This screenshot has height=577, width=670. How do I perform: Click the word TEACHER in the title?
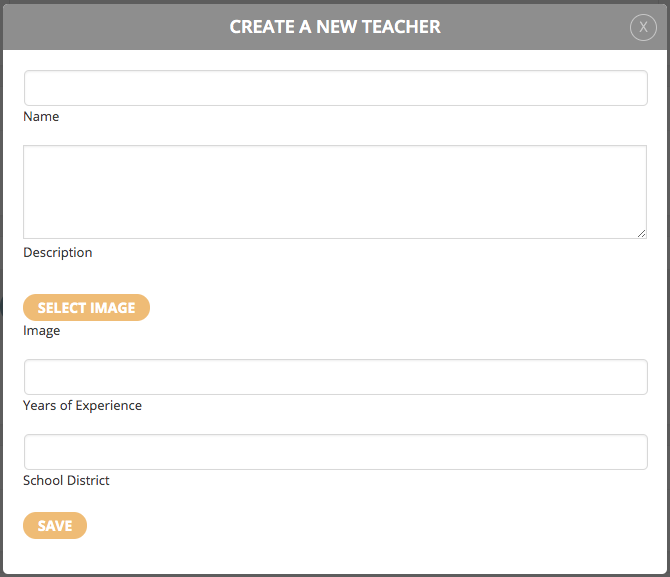tap(401, 27)
